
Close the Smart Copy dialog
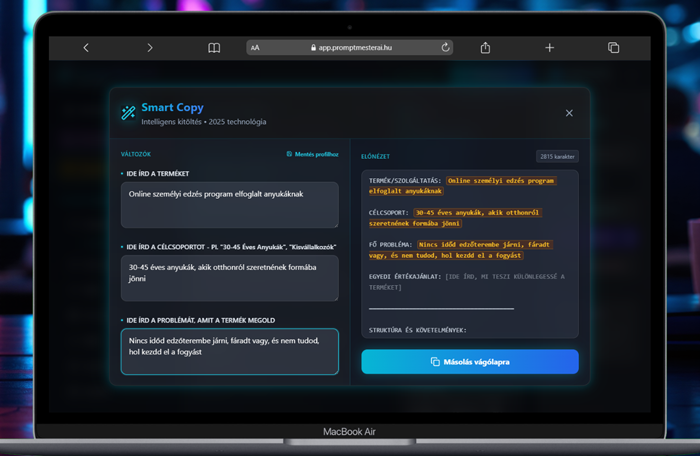(x=569, y=113)
